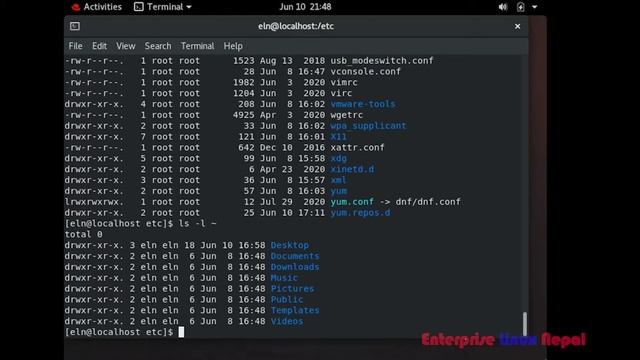
Task: Click the wgetrc filename
Action: [347, 115]
